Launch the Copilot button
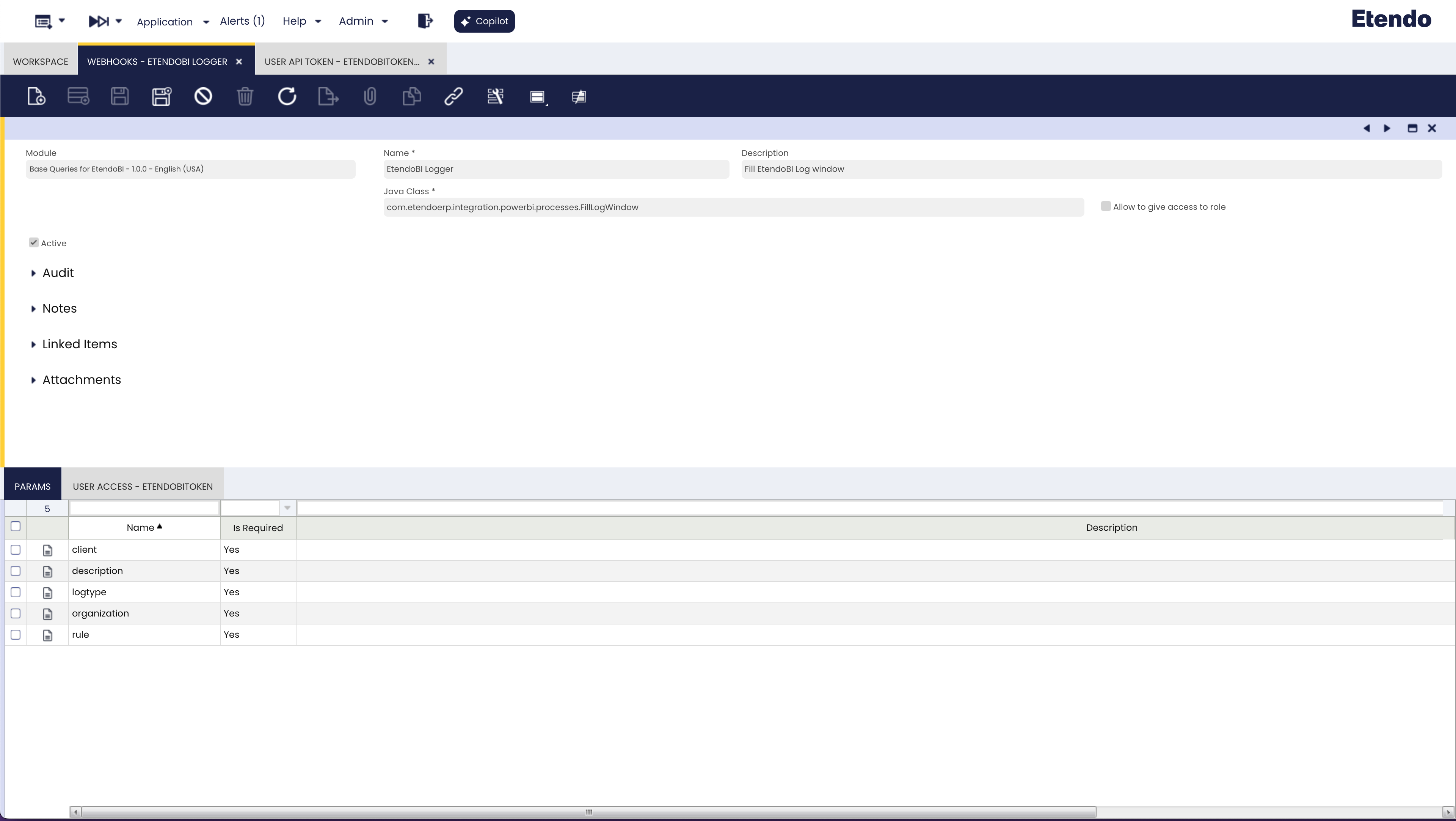 pyautogui.click(x=485, y=21)
